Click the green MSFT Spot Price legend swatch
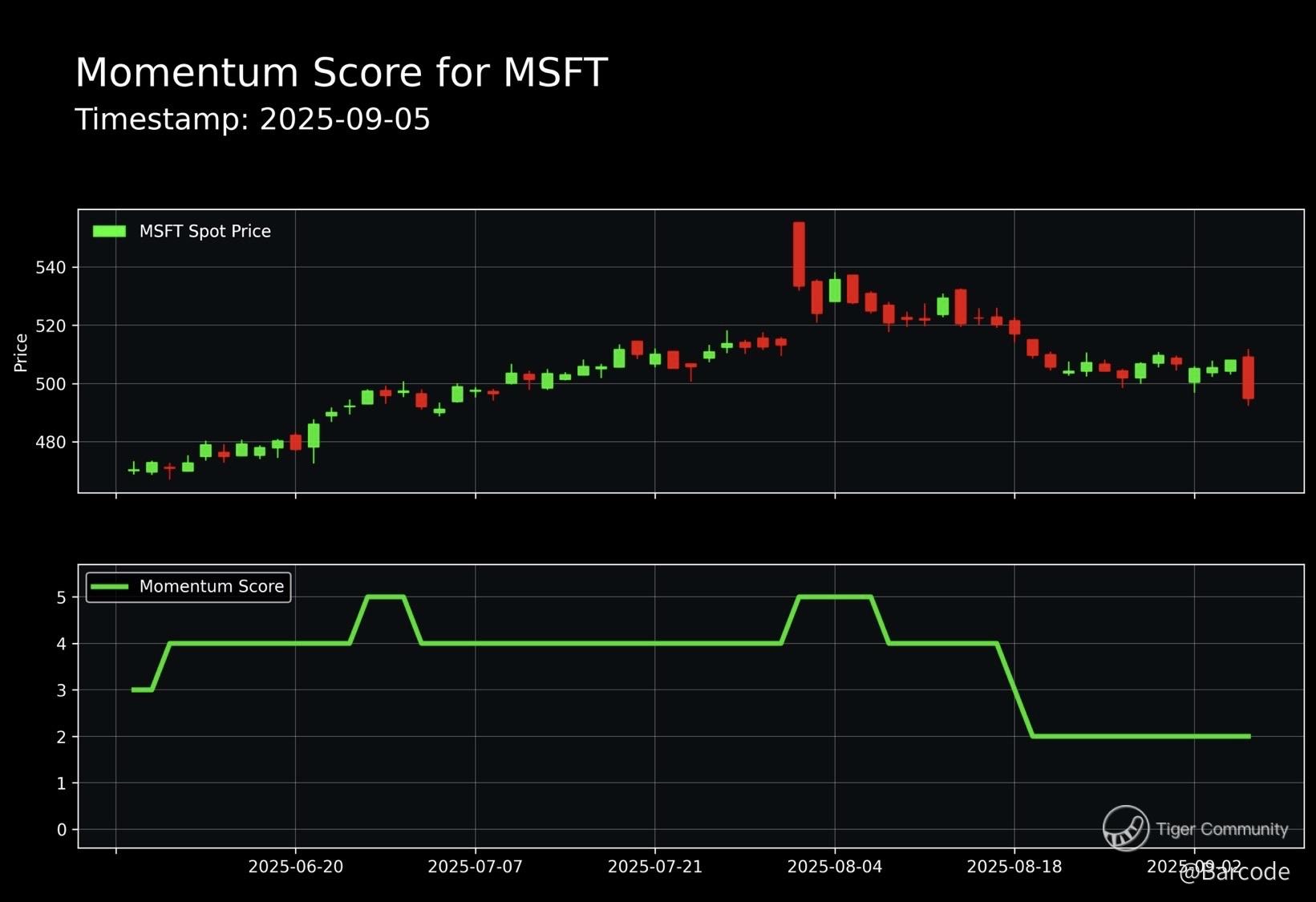The height and width of the screenshot is (902, 1316). coord(110,231)
